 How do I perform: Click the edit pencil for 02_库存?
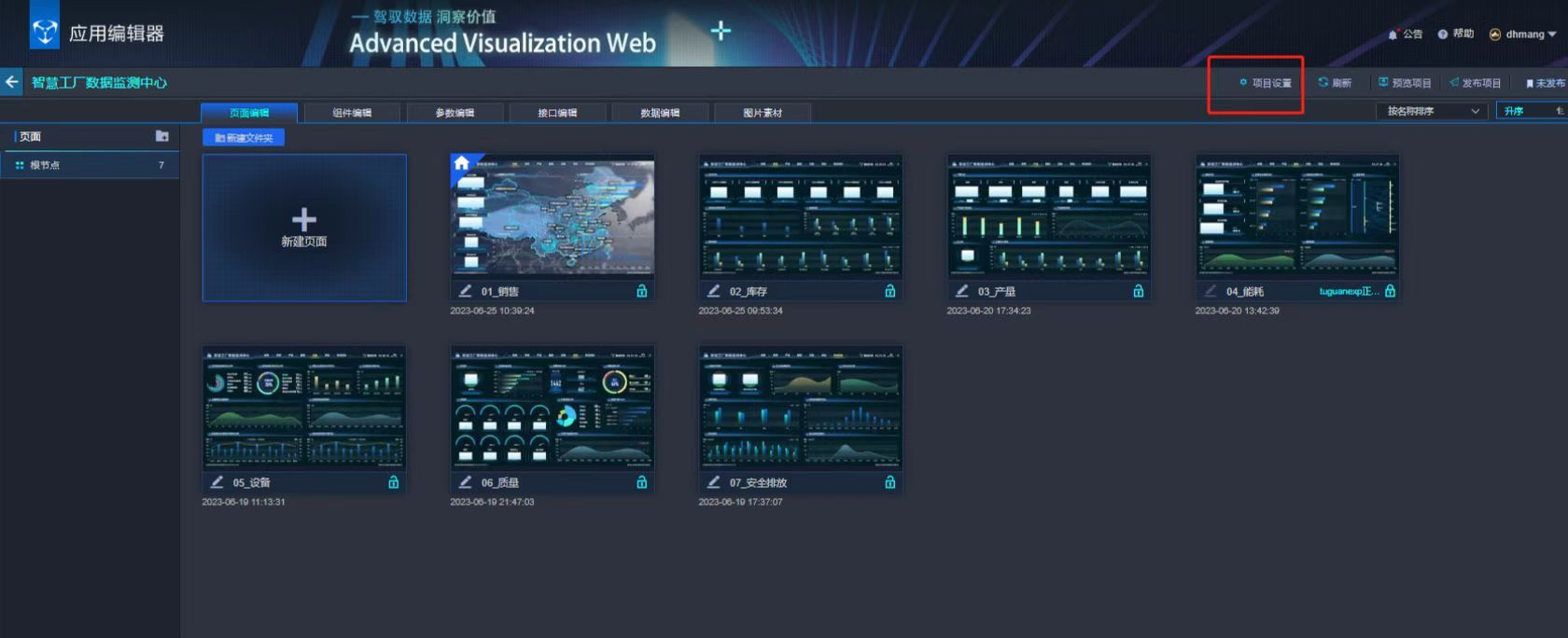click(713, 291)
